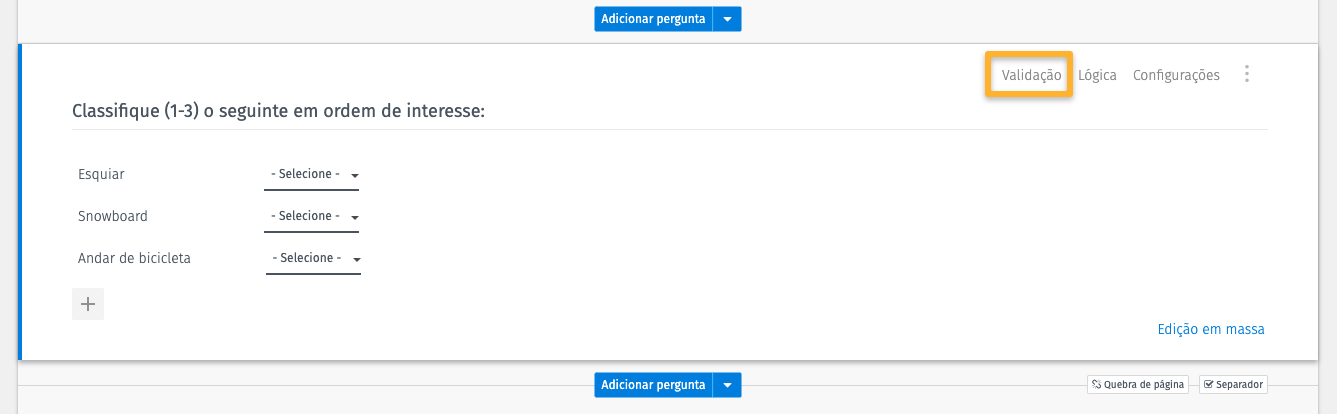Edit the Andar de bicicleta row label
Screen dimensions: 1337x414
(x=134, y=259)
